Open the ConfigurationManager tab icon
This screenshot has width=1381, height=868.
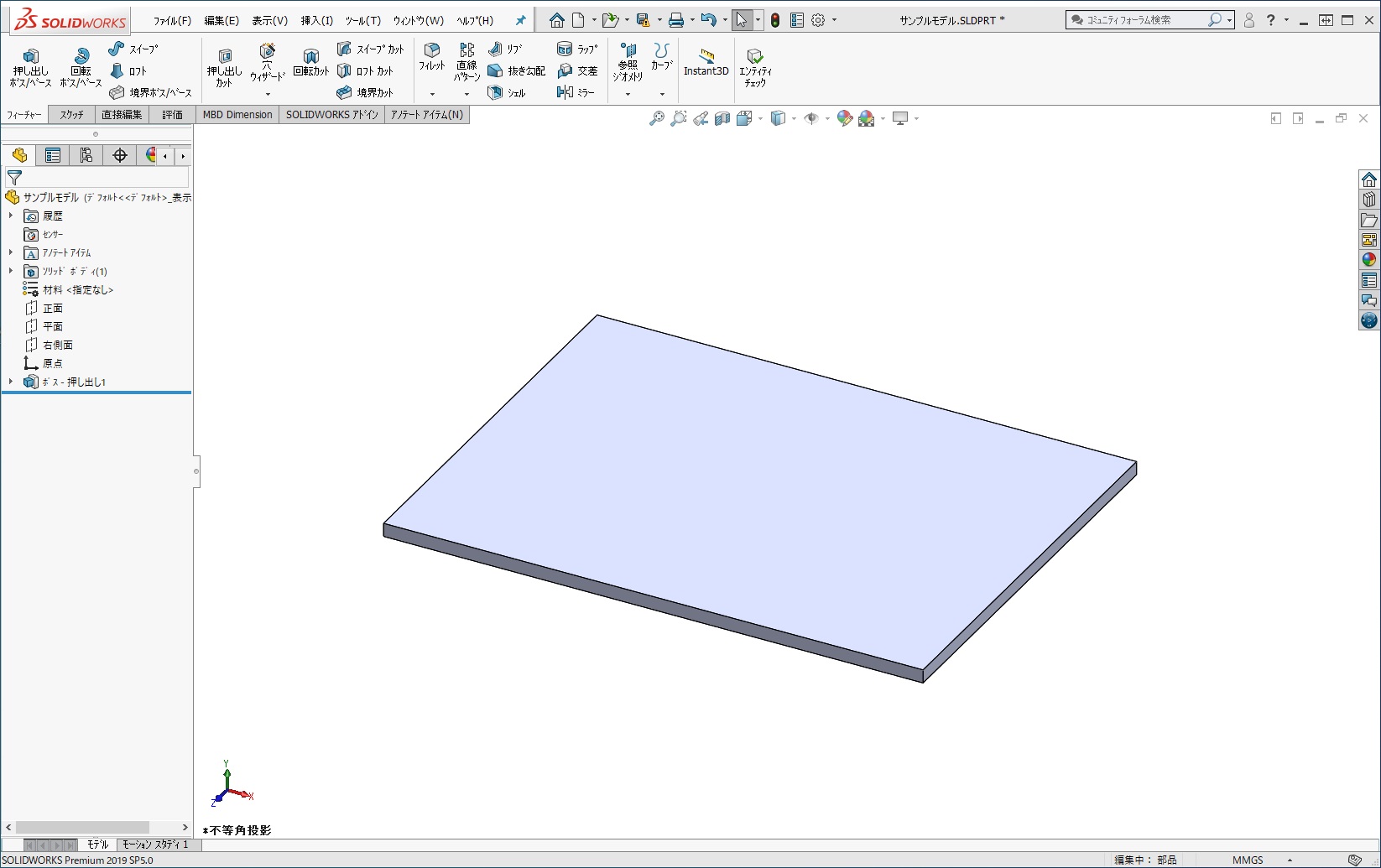point(86,155)
